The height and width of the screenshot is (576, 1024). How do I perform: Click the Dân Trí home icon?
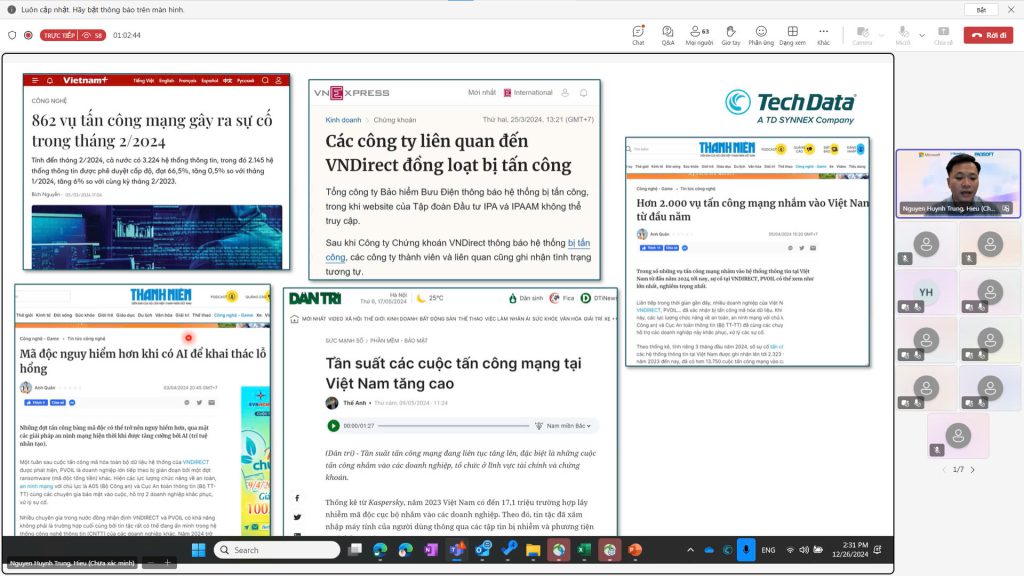(295, 319)
